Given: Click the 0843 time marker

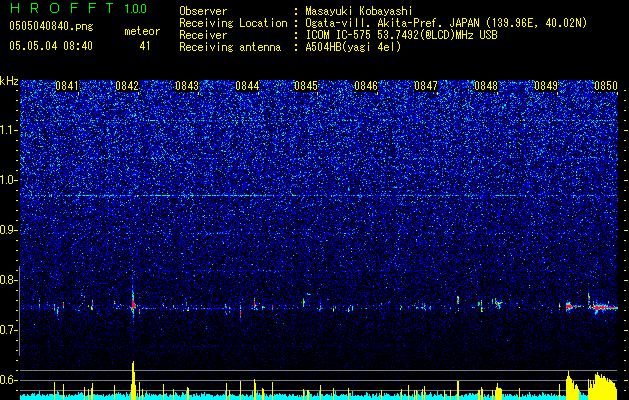Looking at the screenshot, I should tap(187, 86).
